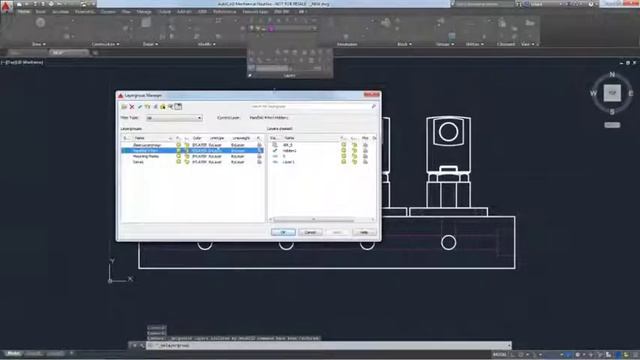The height and width of the screenshot is (360, 640).
Task: Click print icon in Mounting Plates row
Action: 259,156
